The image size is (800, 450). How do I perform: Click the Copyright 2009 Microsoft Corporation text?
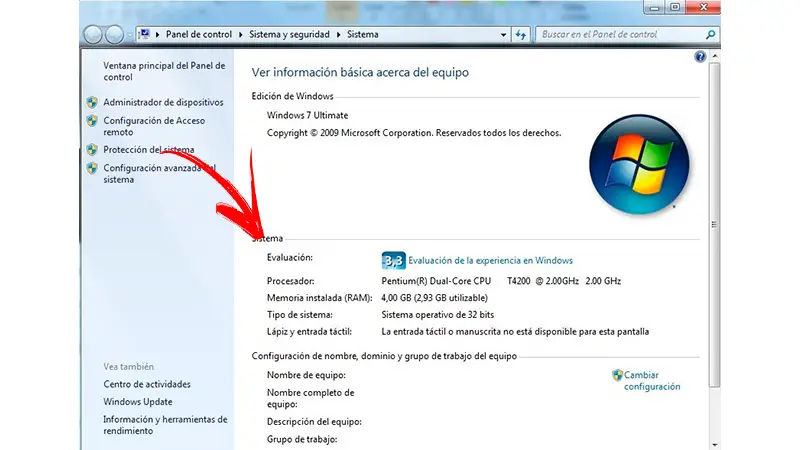coord(414,133)
